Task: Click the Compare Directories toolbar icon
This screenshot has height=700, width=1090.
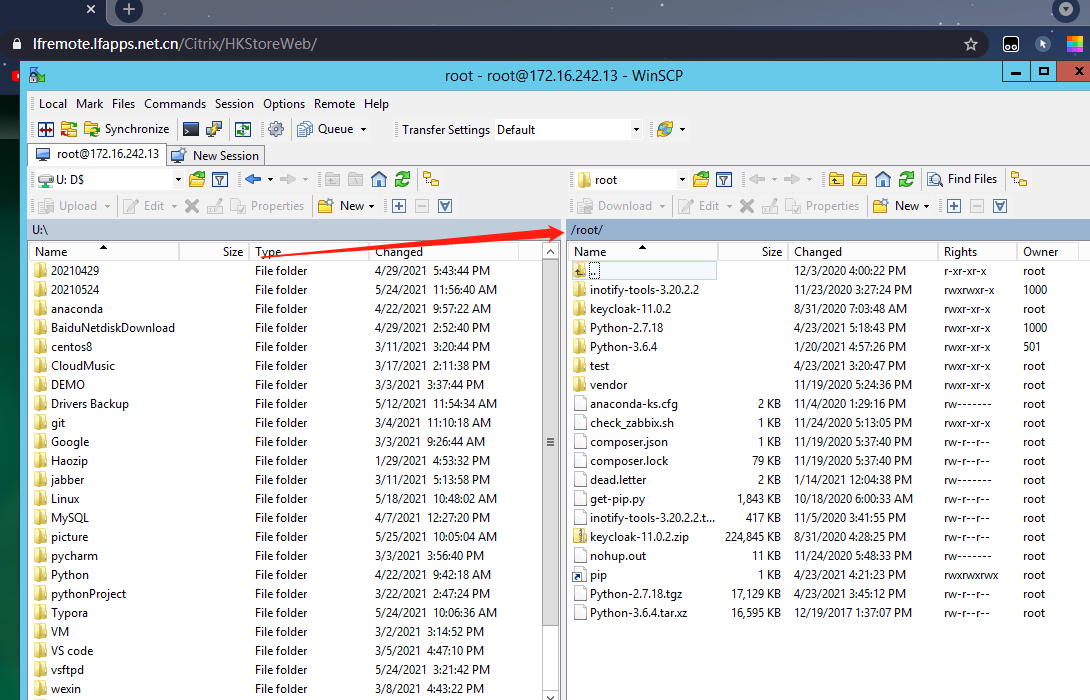Action: coord(47,129)
